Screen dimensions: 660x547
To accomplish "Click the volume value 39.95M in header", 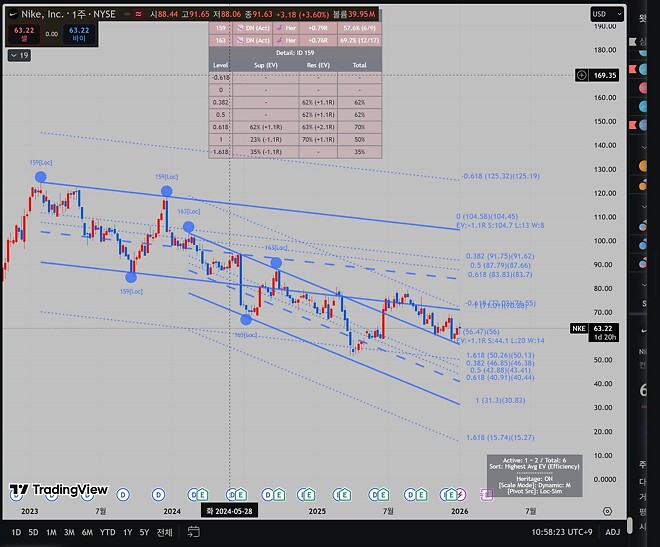I will [362, 14].
